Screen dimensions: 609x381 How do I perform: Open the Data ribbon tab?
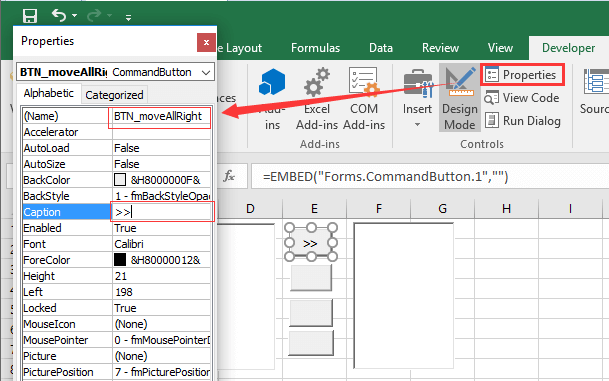point(381,48)
